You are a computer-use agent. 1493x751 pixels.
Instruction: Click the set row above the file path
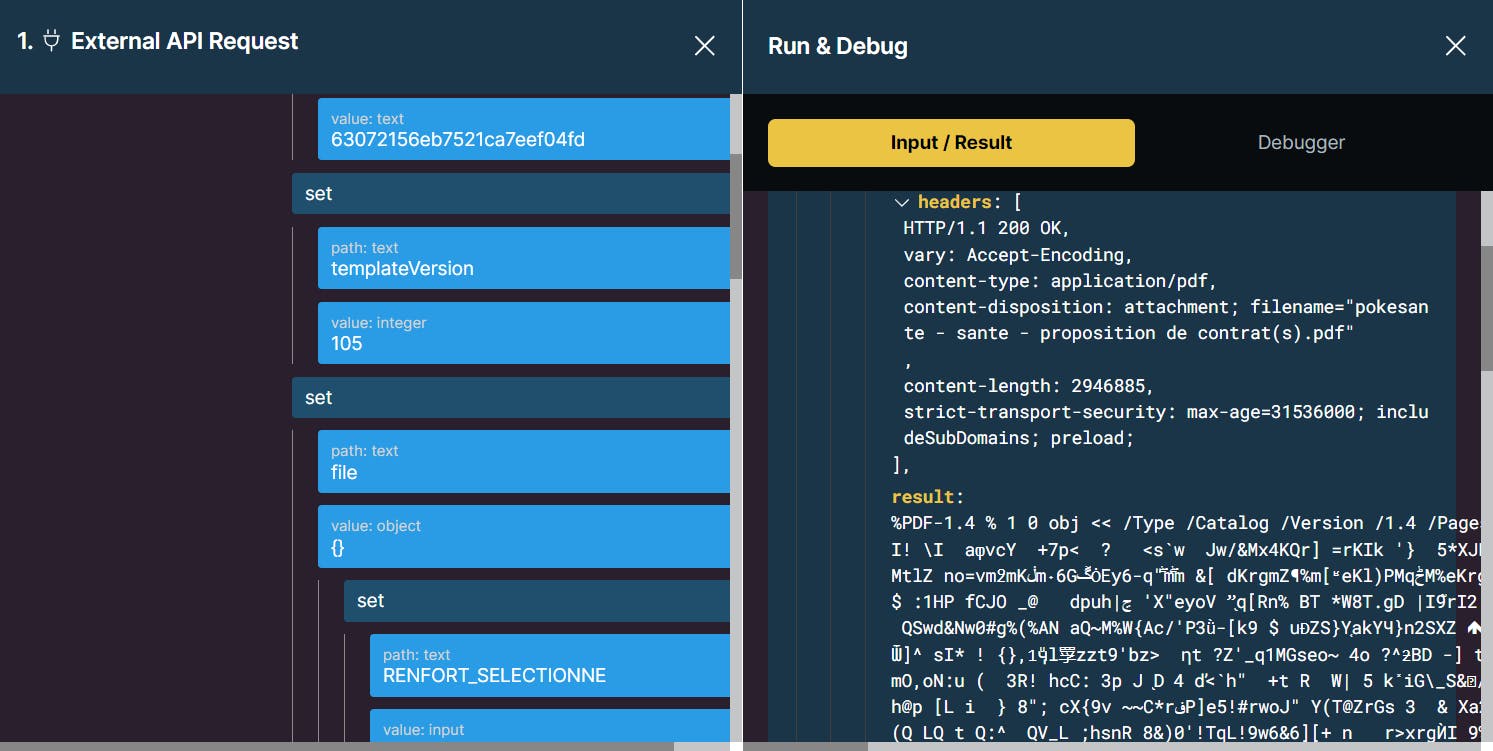pyautogui.click(x=511, y=398)
